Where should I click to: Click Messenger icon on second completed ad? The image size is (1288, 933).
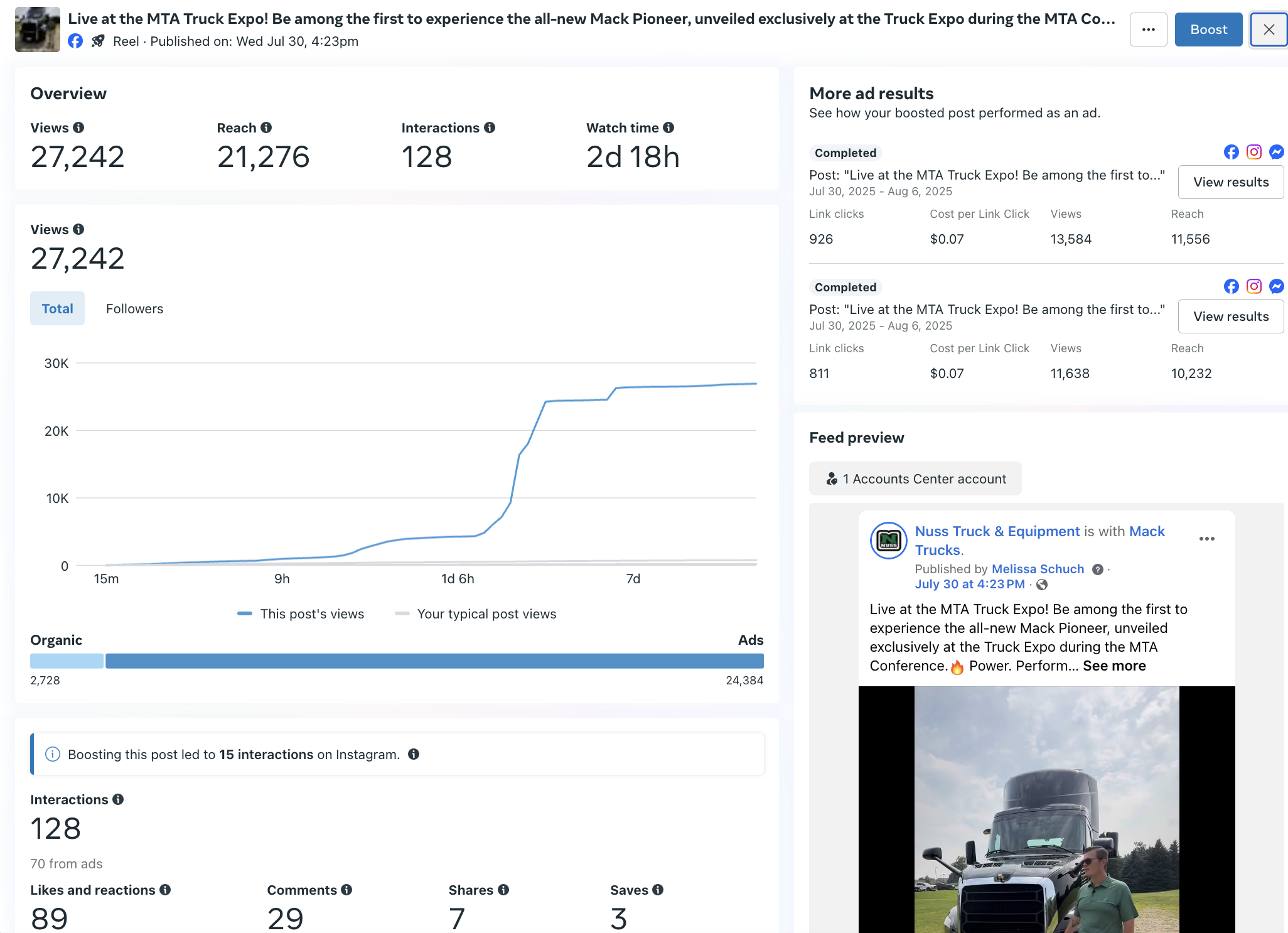coord(1277,286)
